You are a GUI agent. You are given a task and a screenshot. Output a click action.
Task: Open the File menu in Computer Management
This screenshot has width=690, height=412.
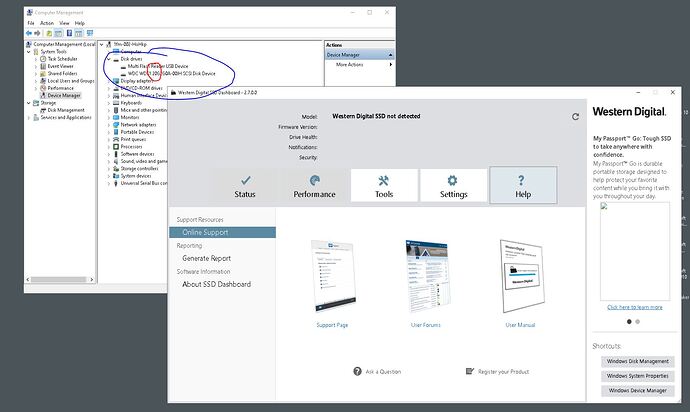pyautogui.click(x=31, y=23)
